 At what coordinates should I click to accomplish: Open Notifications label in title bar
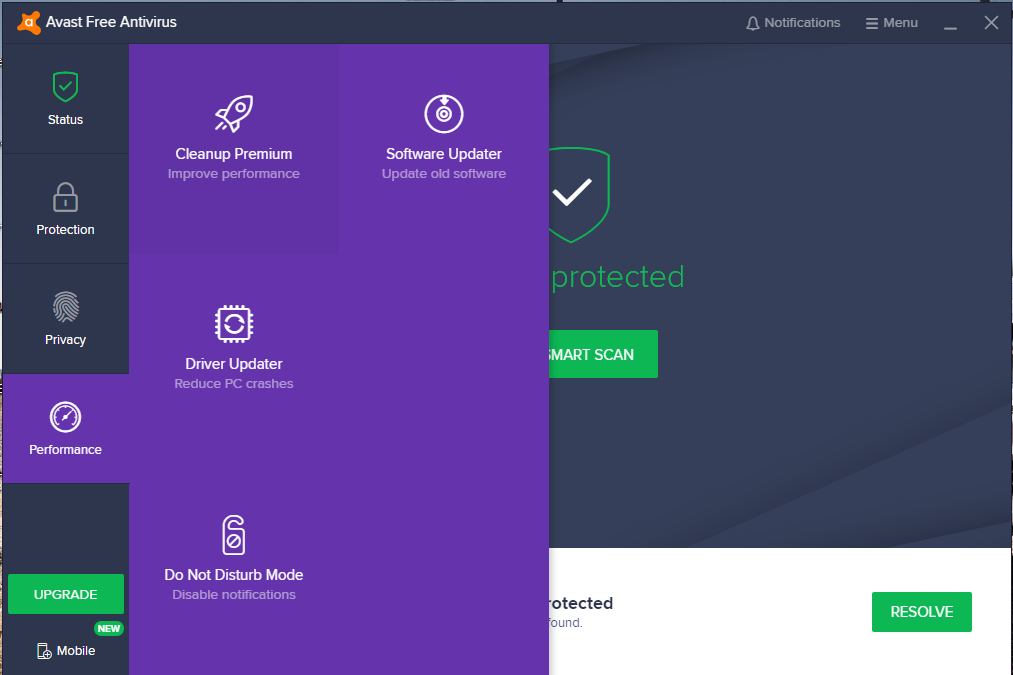802,23
